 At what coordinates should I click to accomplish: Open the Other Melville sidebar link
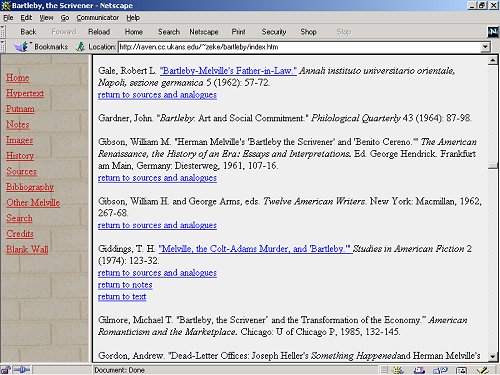33,203
